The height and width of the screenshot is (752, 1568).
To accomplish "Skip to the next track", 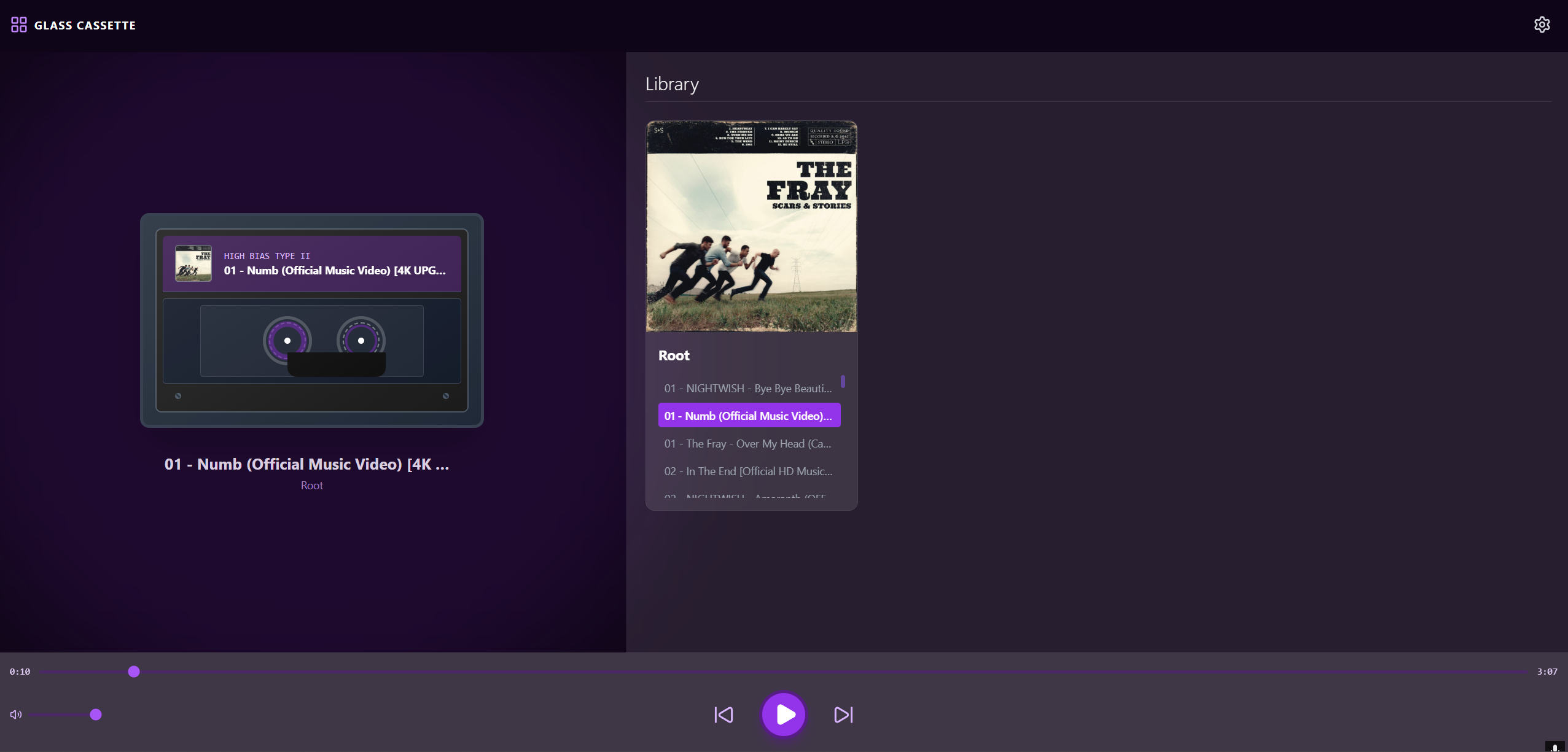I will click(843, 715).
